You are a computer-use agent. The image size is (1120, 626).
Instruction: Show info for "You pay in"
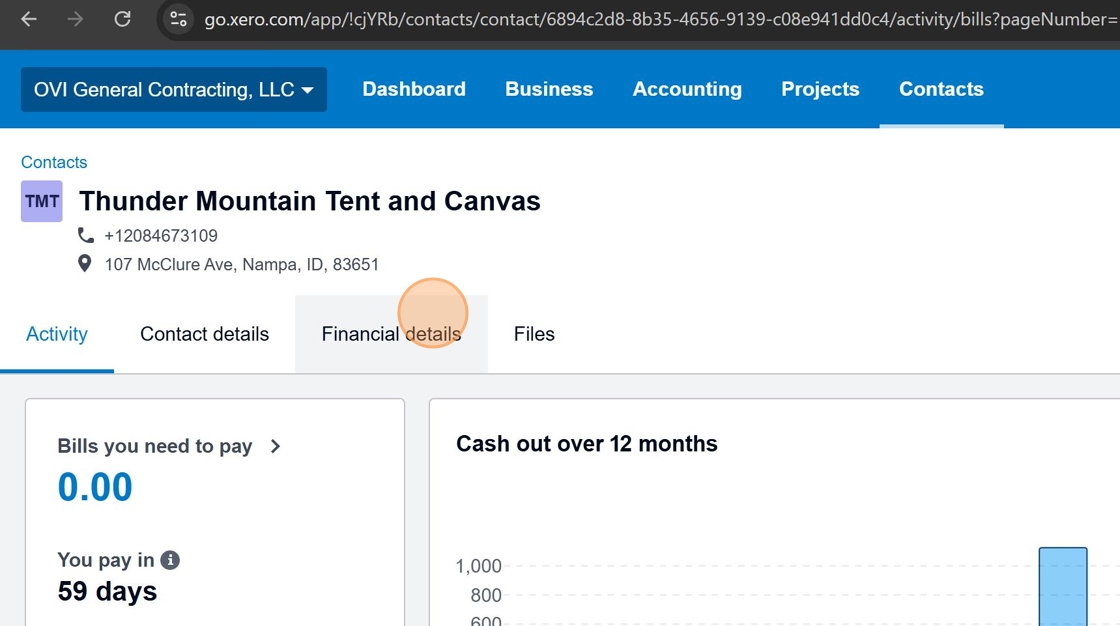point(170,560)
